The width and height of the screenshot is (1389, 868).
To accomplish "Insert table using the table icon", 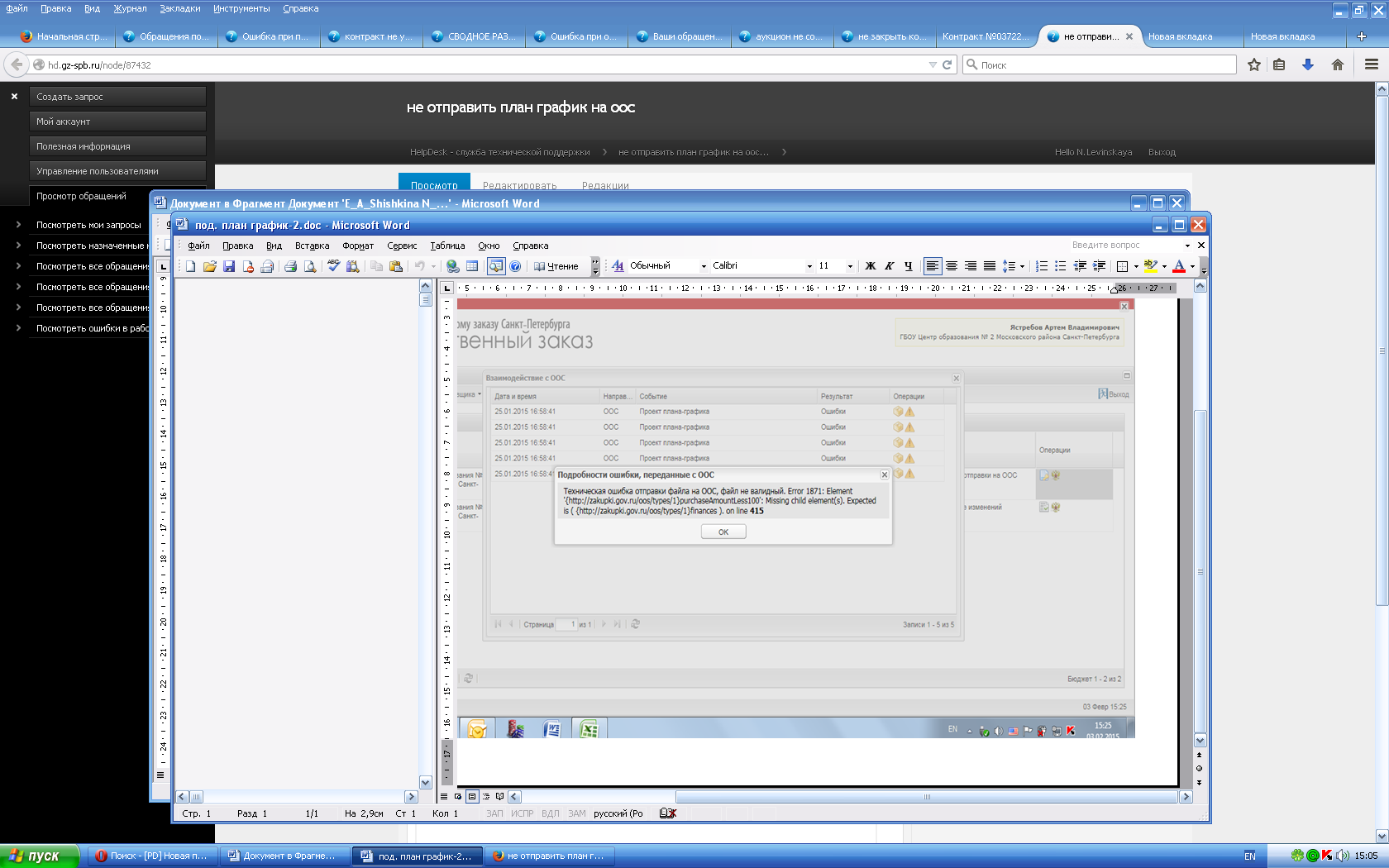I will click(472, 266).
